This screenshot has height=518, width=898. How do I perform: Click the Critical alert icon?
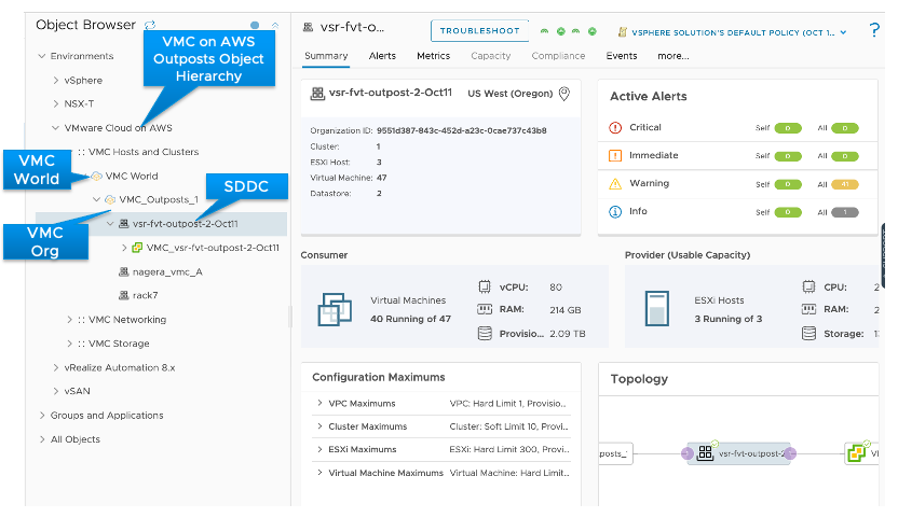tap(615, 128)
